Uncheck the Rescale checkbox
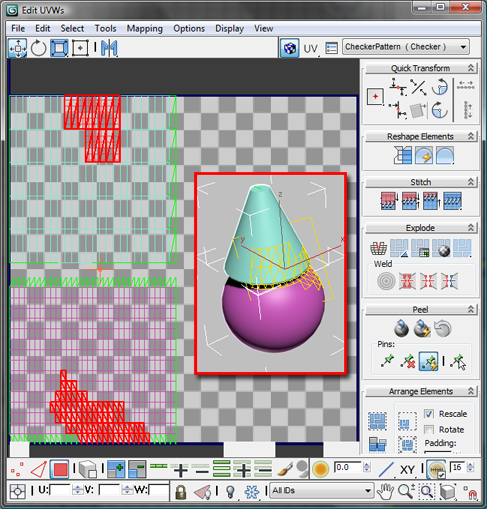 429,414
